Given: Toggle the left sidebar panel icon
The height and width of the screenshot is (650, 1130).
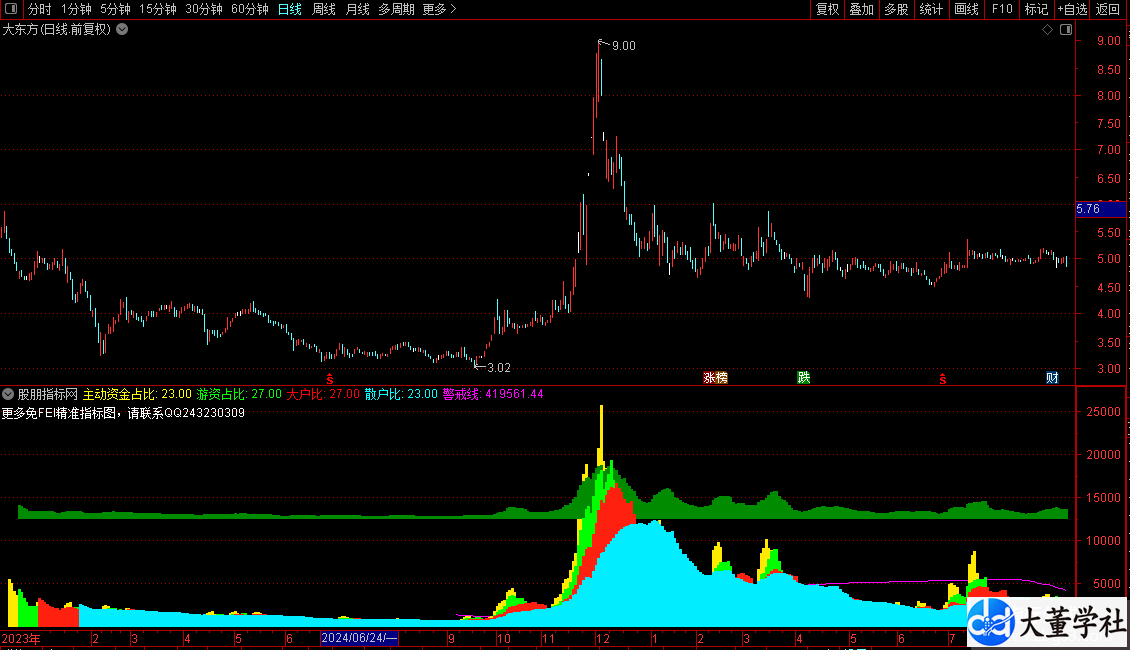Looking at the screenshot, I should click(10, 10).
